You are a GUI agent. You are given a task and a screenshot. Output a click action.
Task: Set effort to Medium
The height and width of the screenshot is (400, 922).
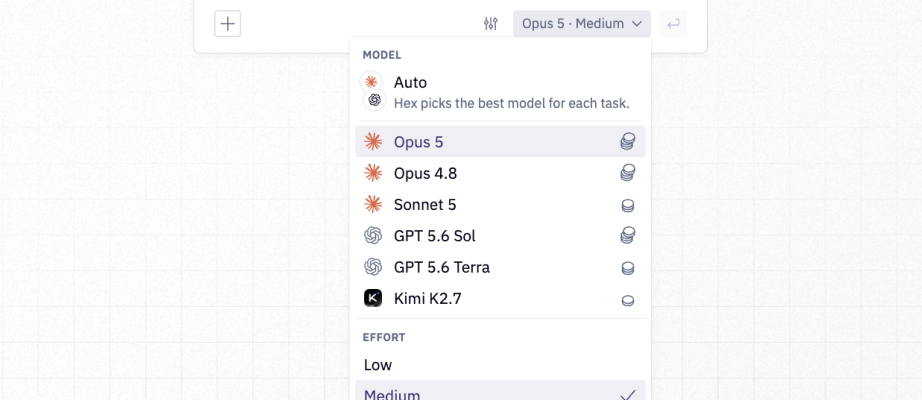coord(500,390)
